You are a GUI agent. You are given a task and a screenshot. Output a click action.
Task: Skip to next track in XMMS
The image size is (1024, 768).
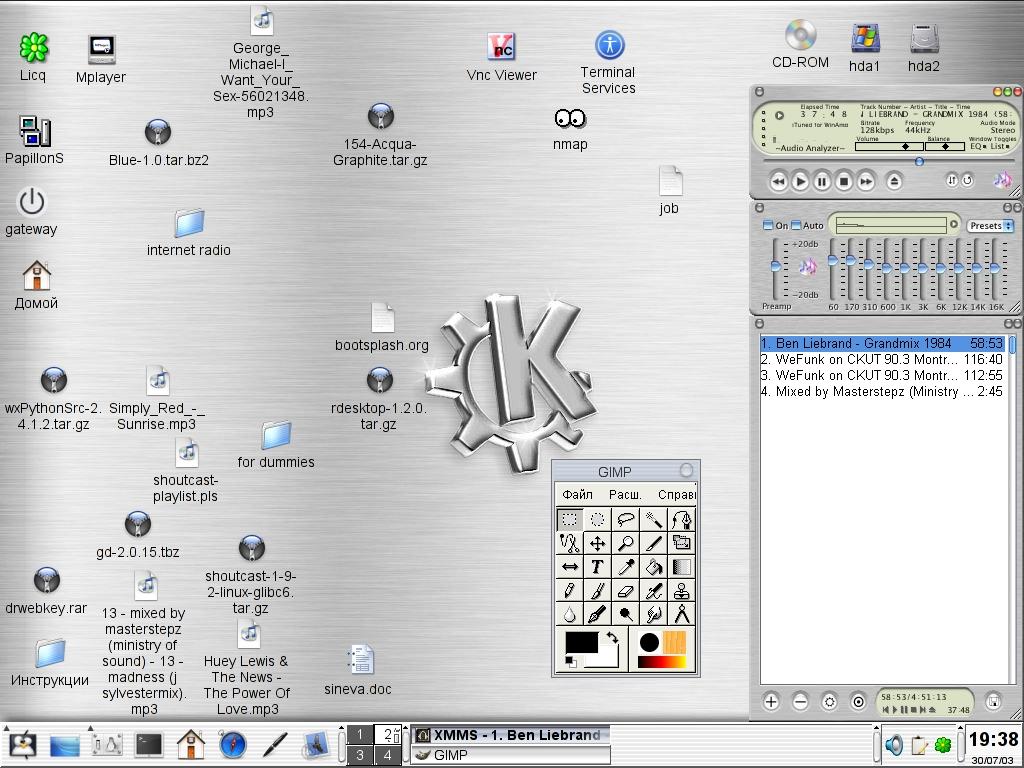tap(866, 181)
